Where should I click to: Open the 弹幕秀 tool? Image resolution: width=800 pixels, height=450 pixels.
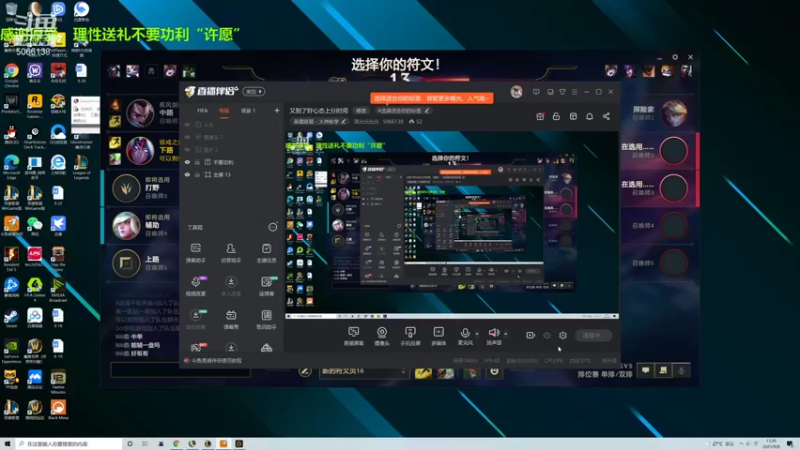pyautogui.click(x=231, y=319)
